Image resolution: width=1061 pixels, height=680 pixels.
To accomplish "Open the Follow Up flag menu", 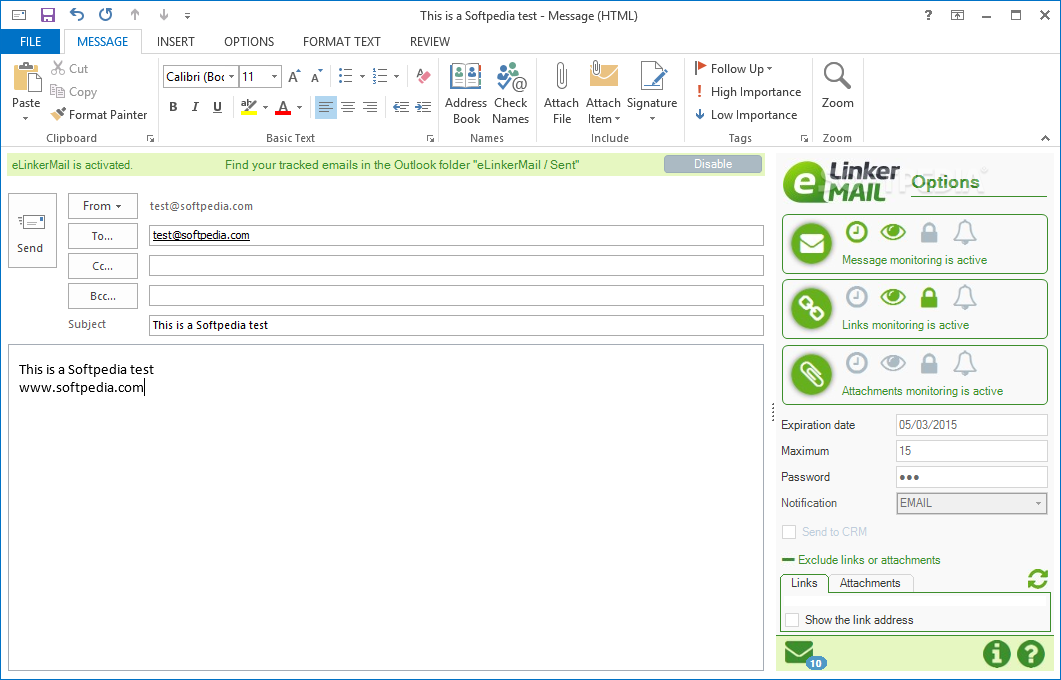I will tap(733, 68).
